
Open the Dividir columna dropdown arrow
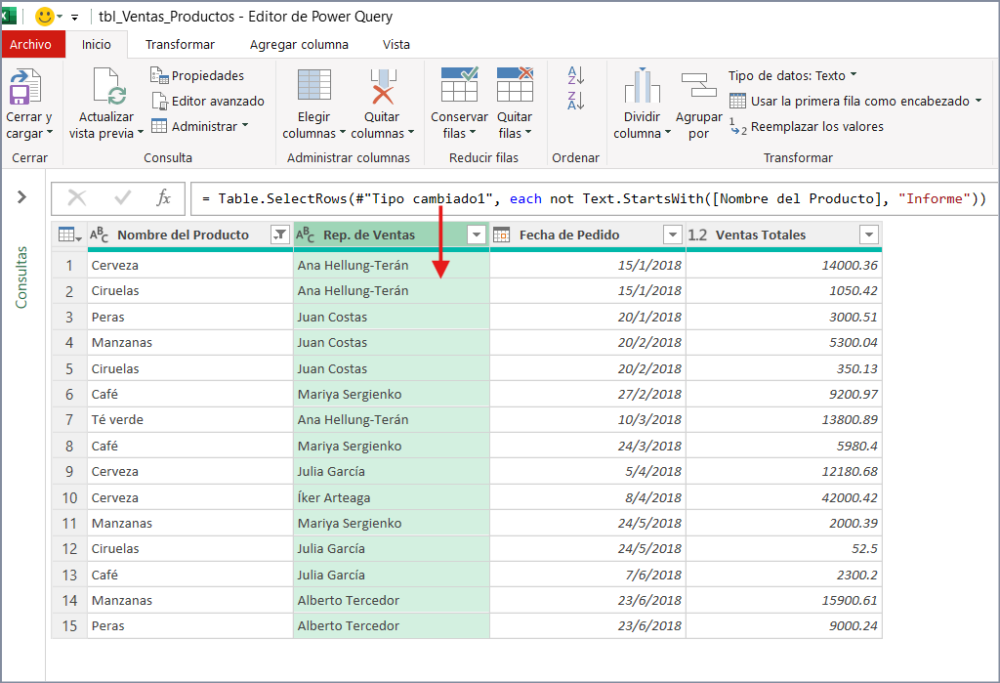point(668,133)
